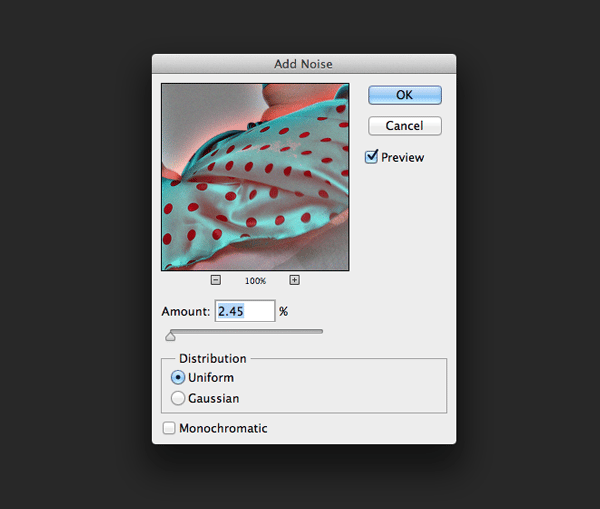Click the Amount label text
Screen dimensions: 600x509
pos(185,311)
